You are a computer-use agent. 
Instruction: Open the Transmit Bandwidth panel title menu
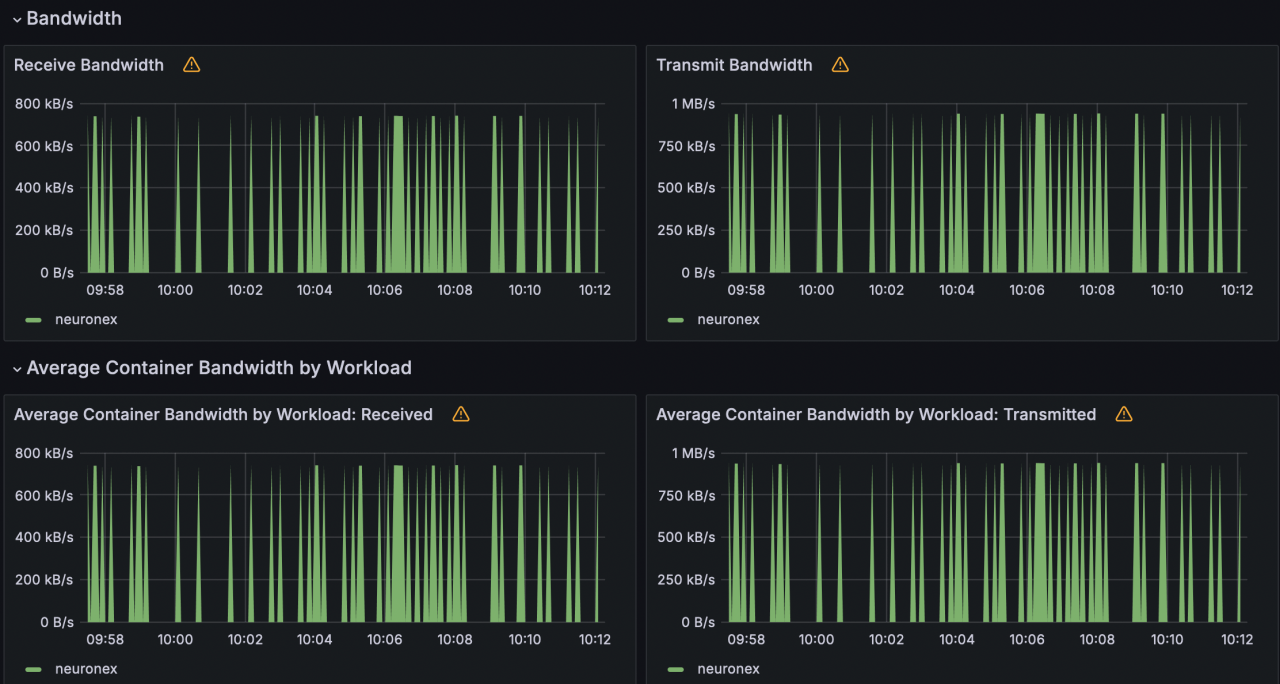pos(734,65)
